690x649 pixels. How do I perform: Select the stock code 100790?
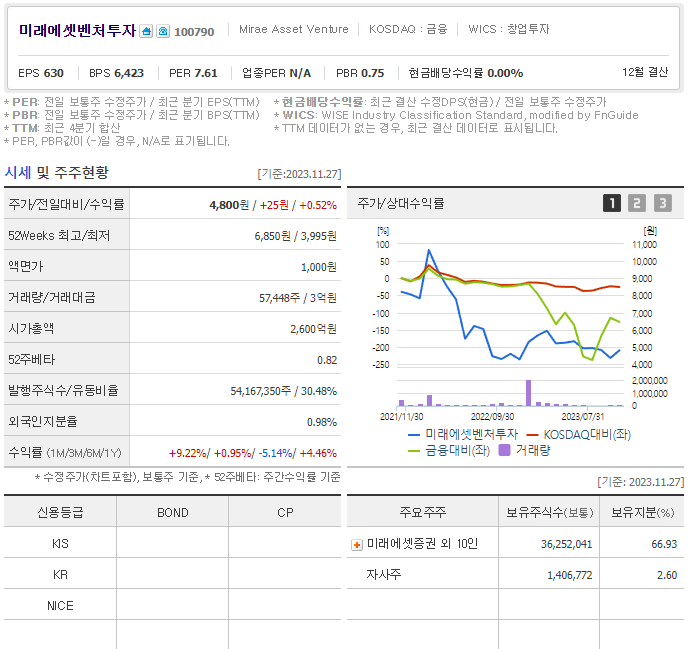pyautogui.click(x=194, y=32)
